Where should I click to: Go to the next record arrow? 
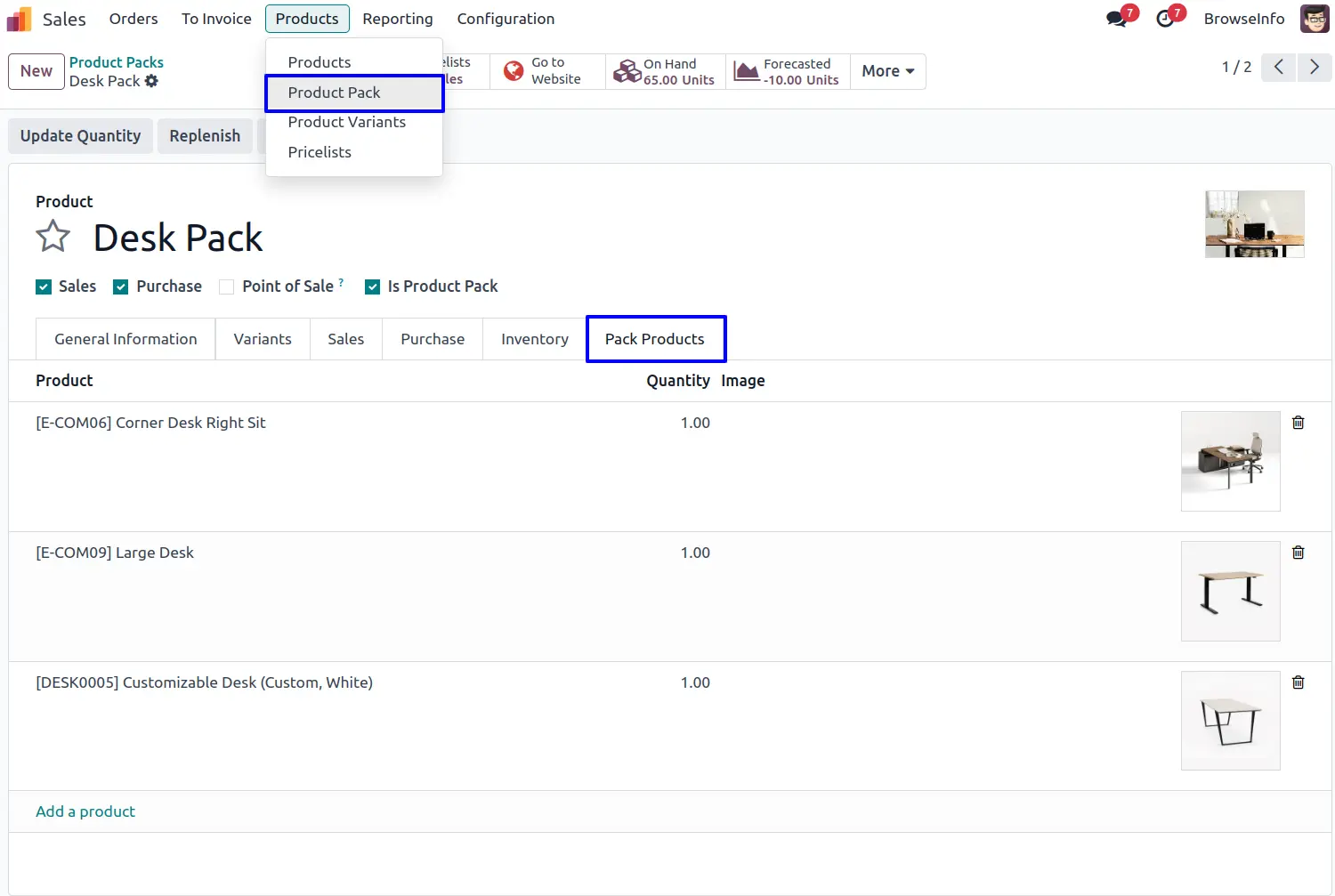1314,68
